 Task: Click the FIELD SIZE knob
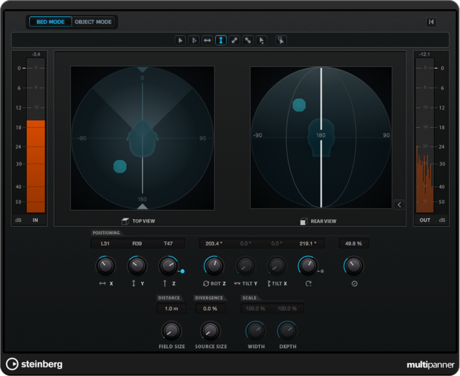coord(171,331)
